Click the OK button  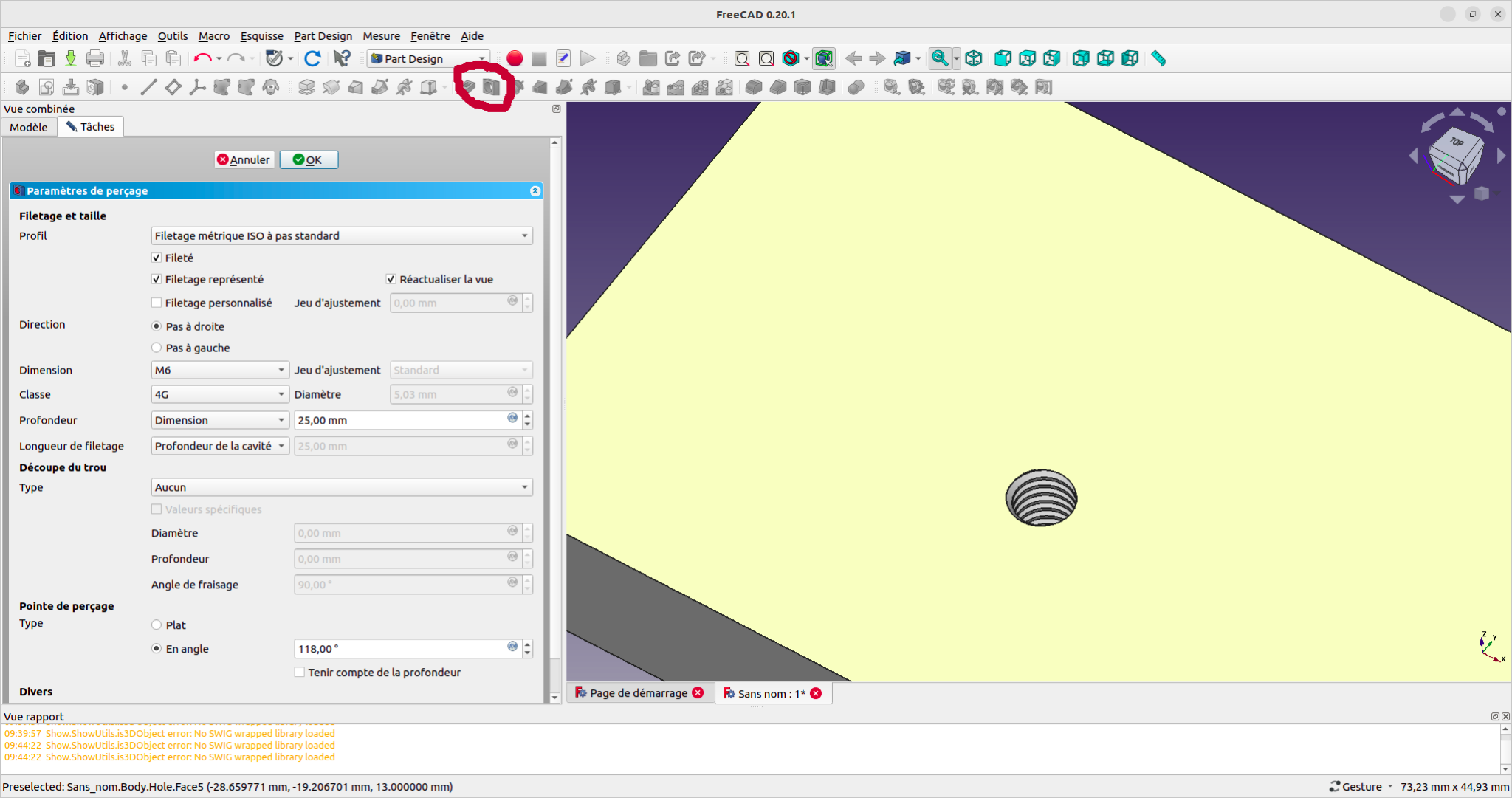[x=309, y=159]
